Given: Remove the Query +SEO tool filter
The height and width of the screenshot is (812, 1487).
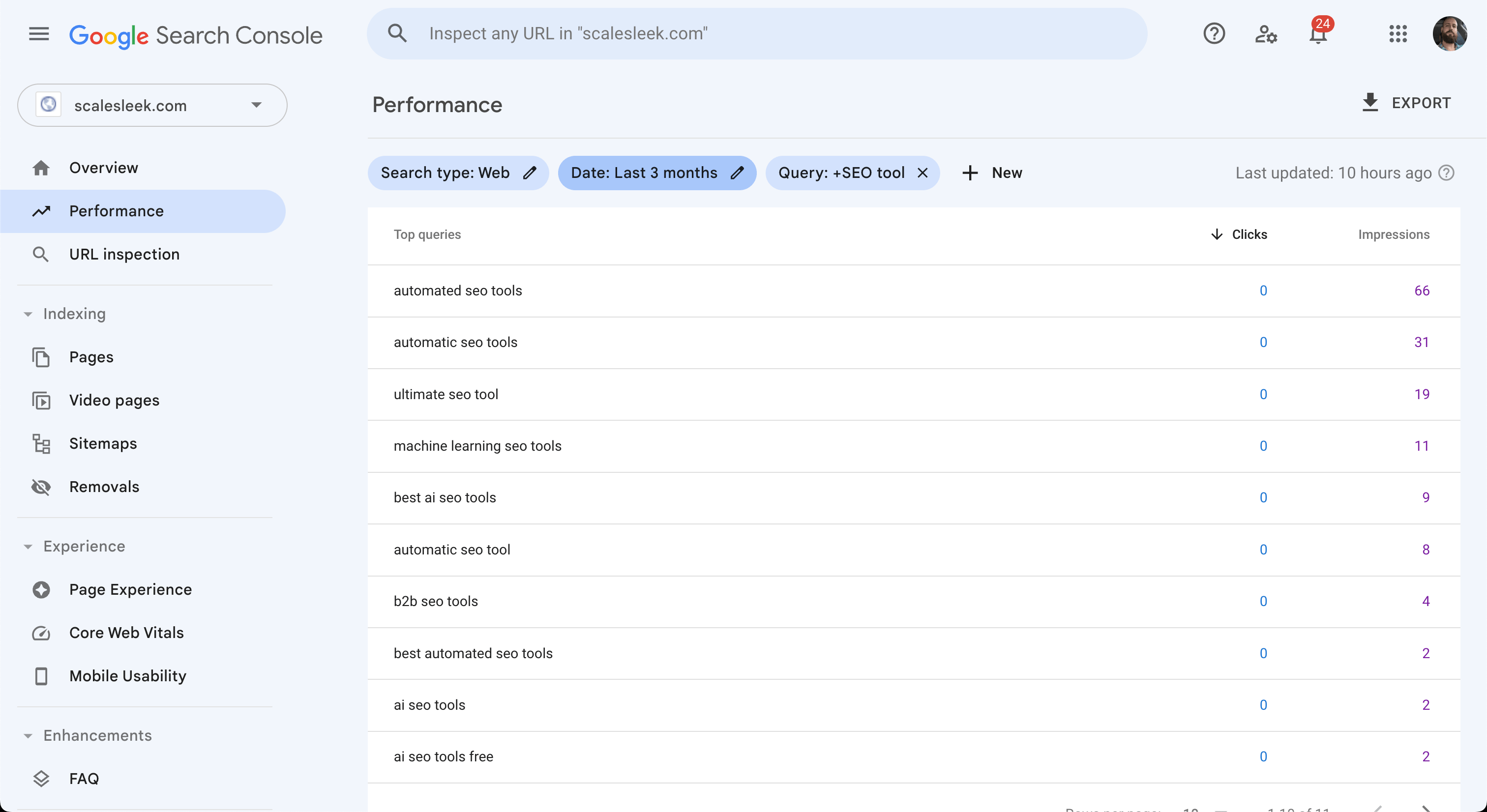Looking at the screenshot, I should pyautogui.click(x=922, y=173).
